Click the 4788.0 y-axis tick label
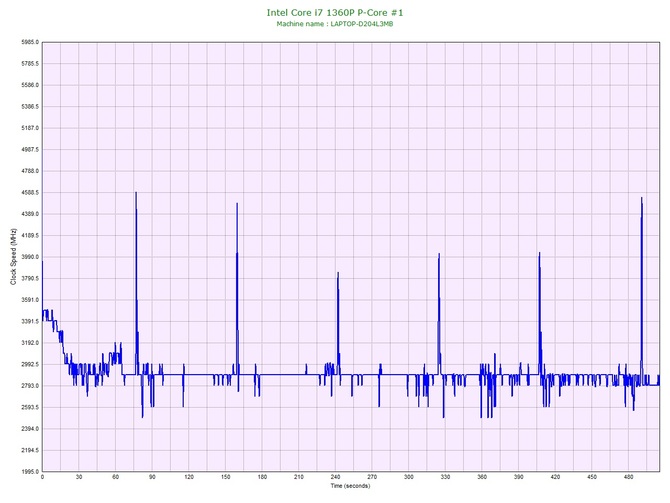Viewport: 670px width, 503px height. (30, 171)
